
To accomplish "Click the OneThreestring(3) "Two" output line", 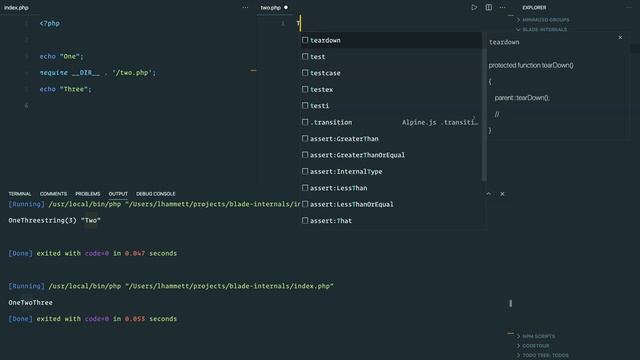I will [54, 220].
